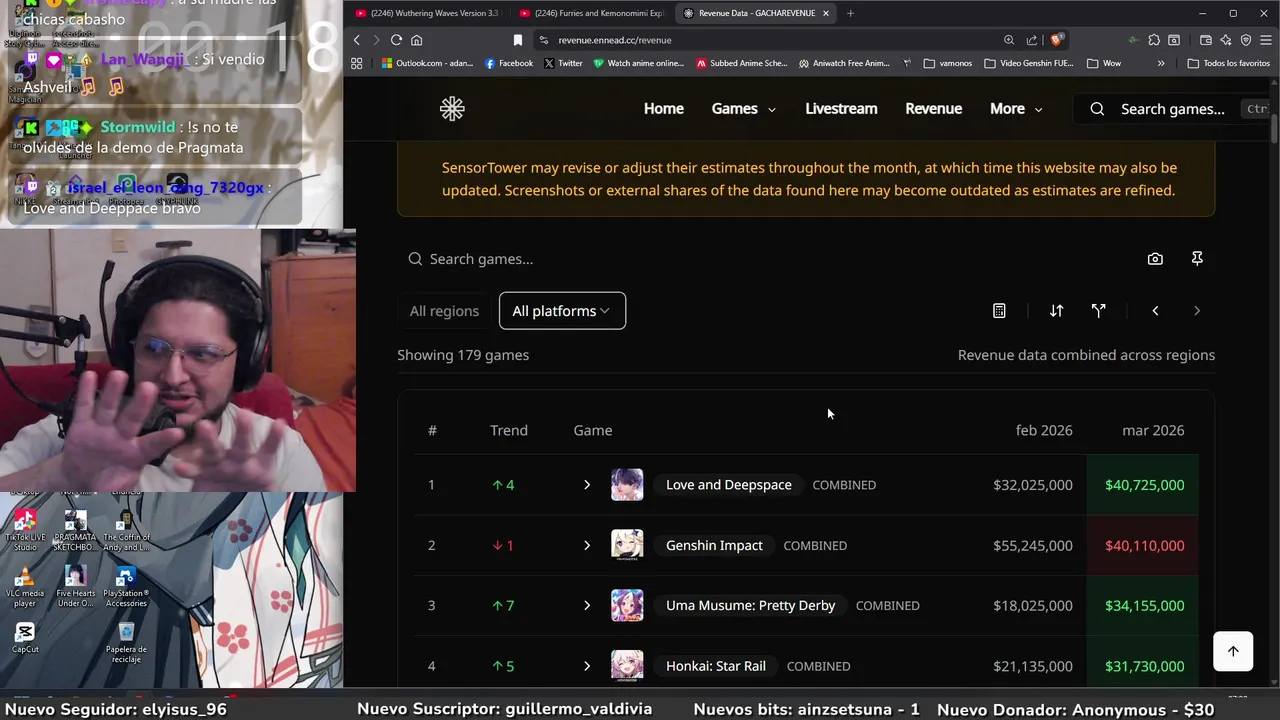Open a new browser tab
The image size is (1280, 720).
point(850,13)
